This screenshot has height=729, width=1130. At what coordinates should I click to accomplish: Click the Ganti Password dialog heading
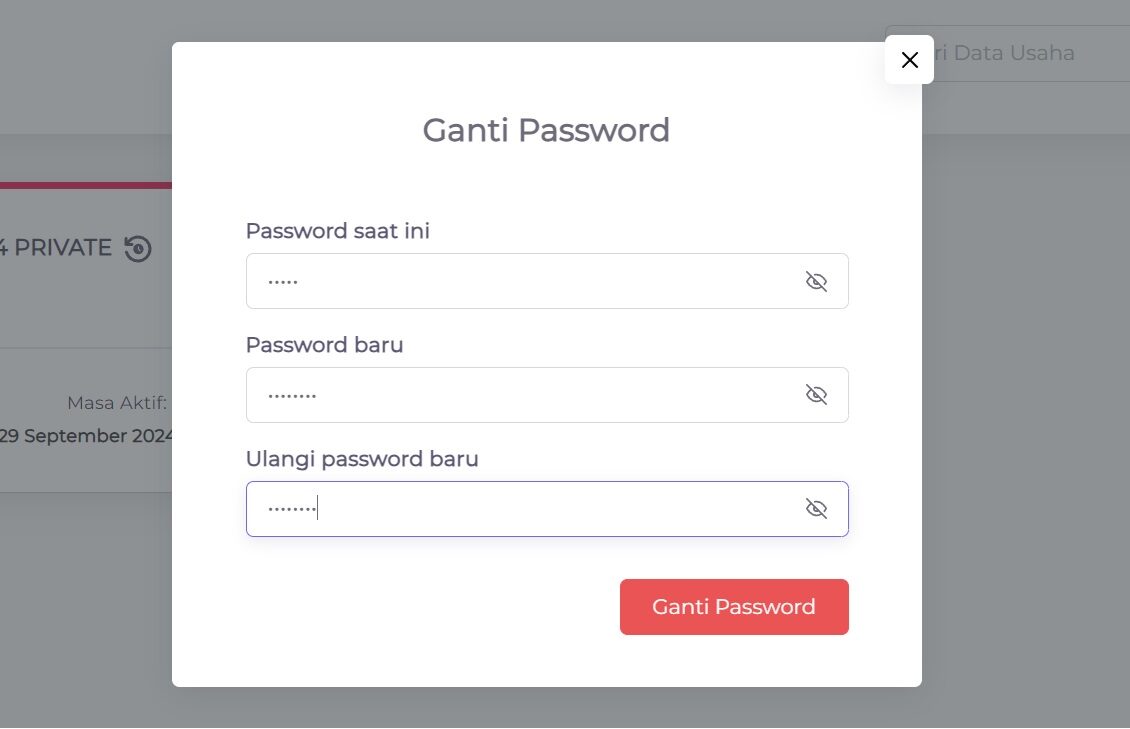point(546,131)
